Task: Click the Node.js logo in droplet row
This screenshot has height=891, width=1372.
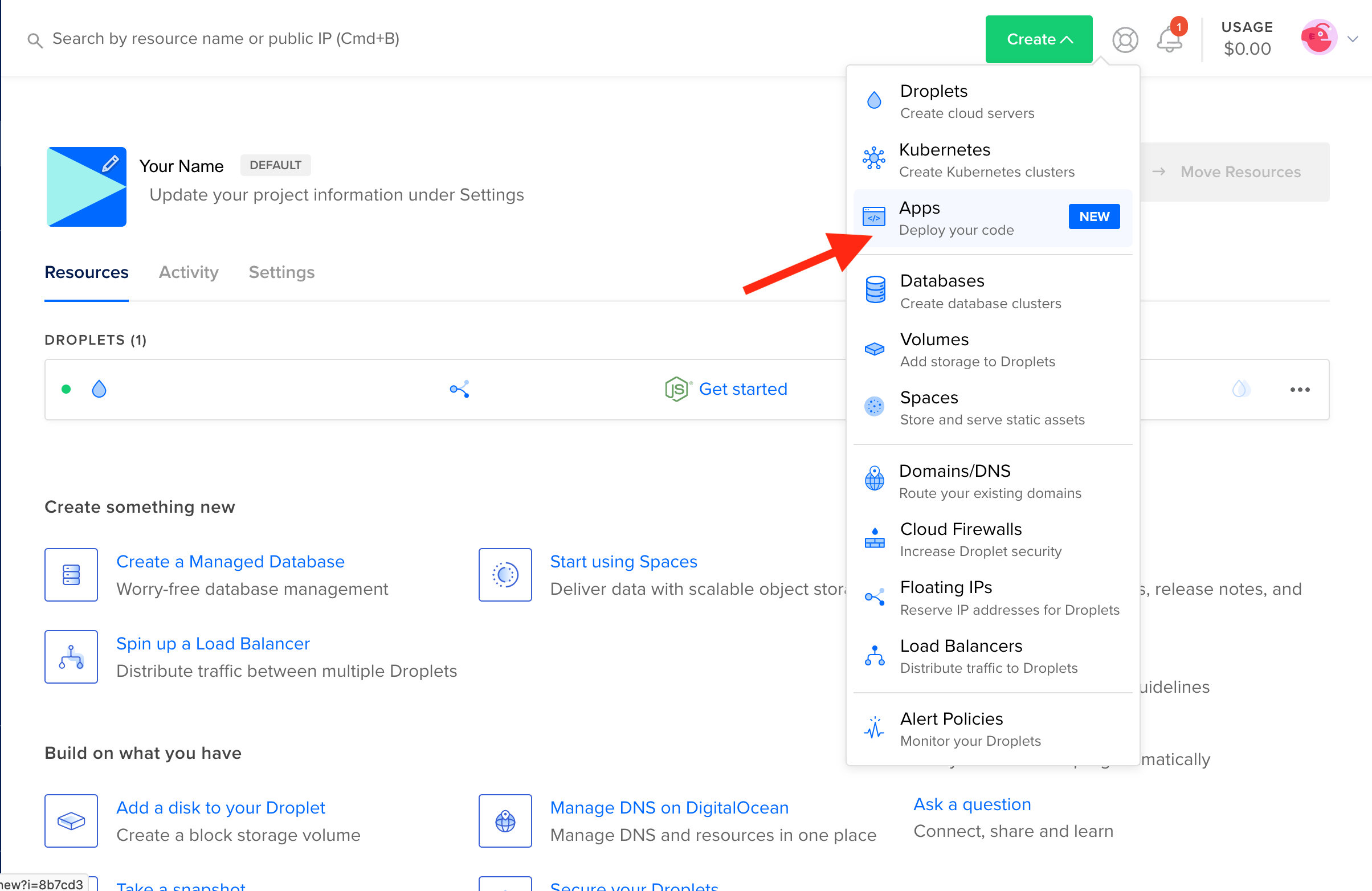Action: (x=677, y=389)
